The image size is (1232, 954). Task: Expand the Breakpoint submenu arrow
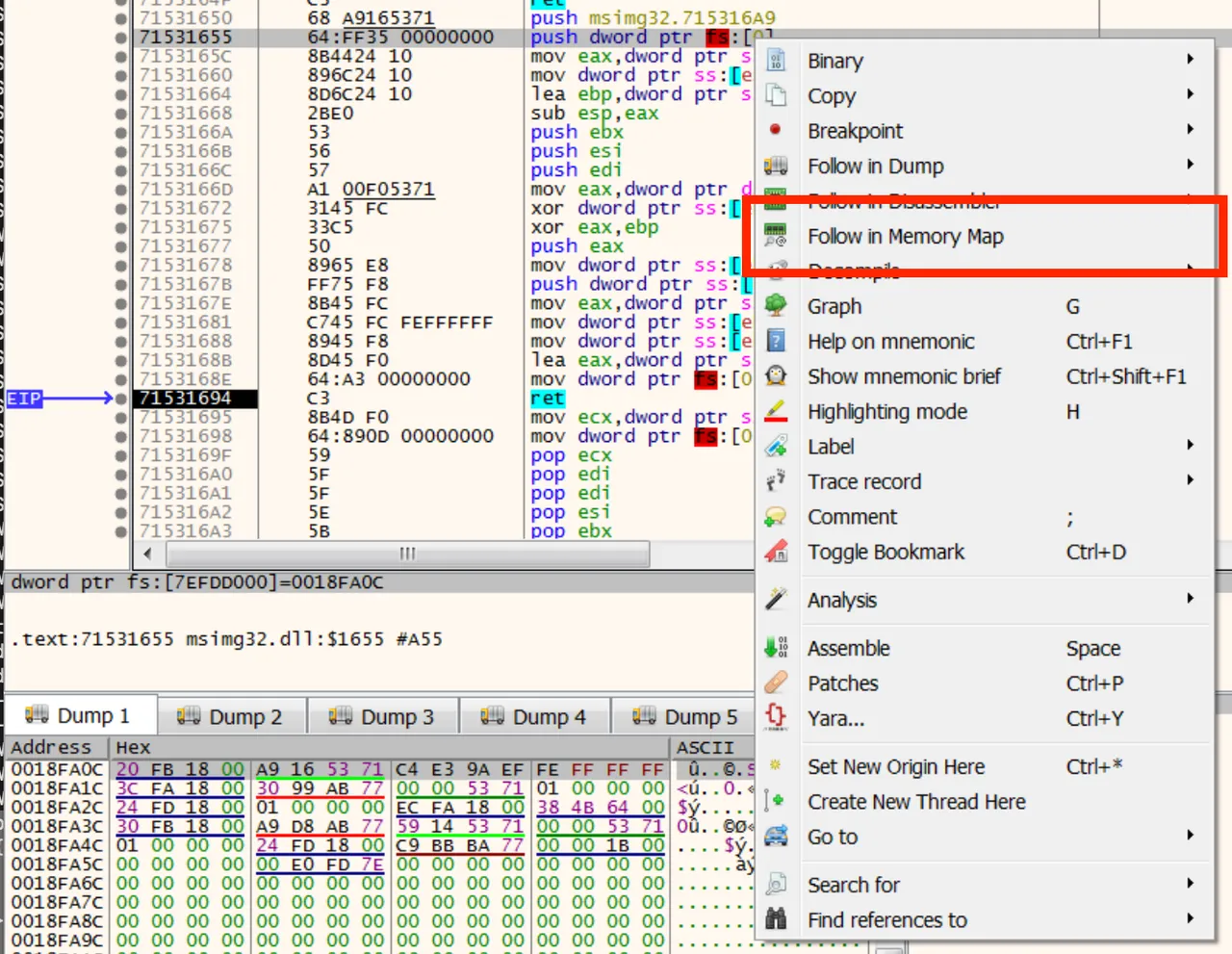[x=1191, y=129]
